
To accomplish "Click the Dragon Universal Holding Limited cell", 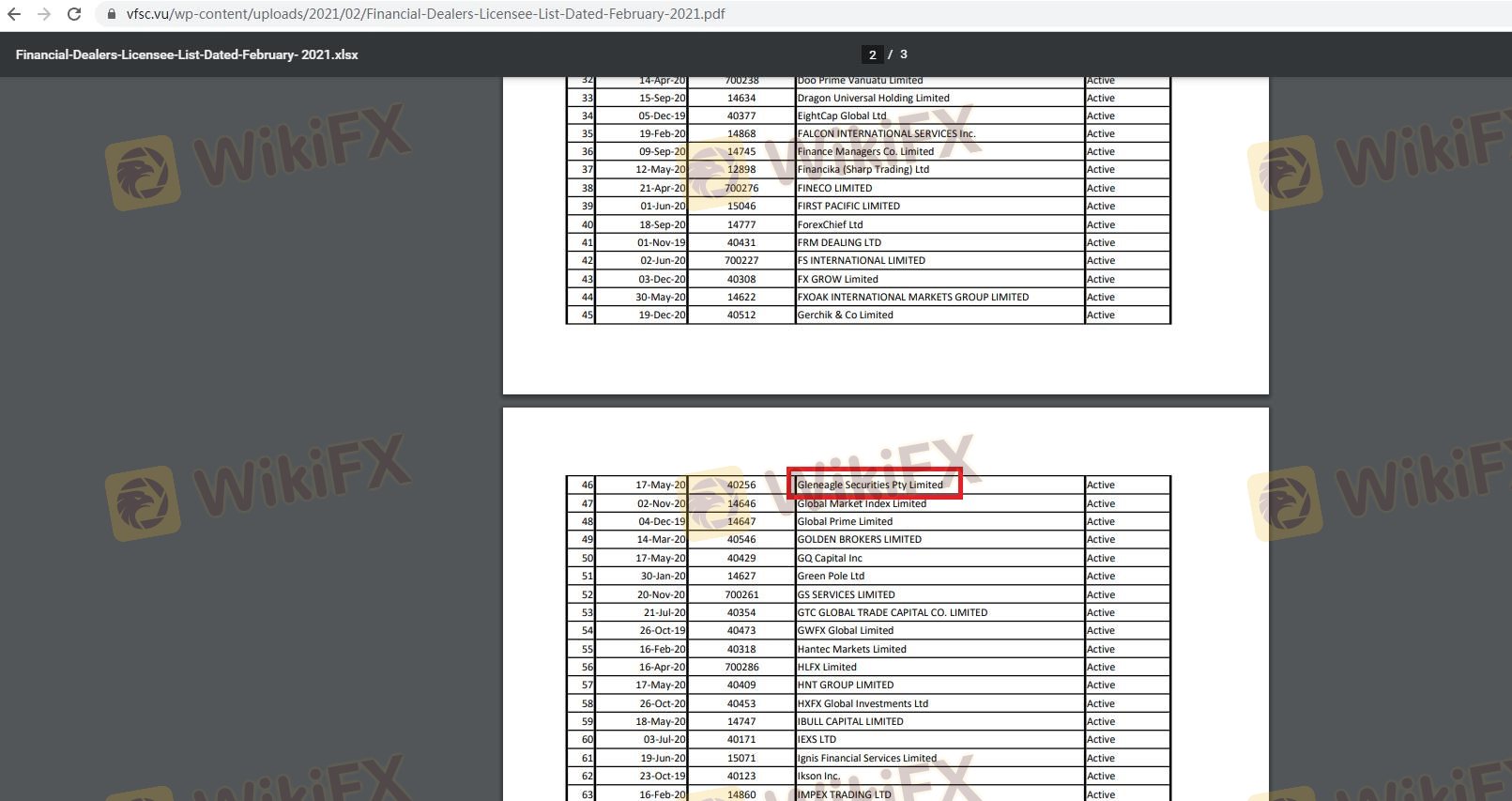I will pos(873,98).
